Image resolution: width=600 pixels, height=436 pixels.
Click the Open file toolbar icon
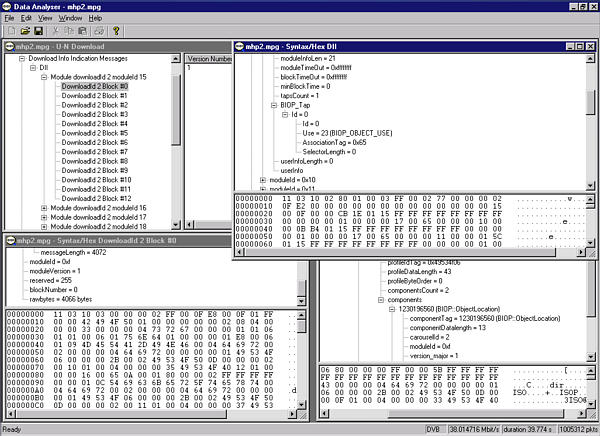[23, 32]
